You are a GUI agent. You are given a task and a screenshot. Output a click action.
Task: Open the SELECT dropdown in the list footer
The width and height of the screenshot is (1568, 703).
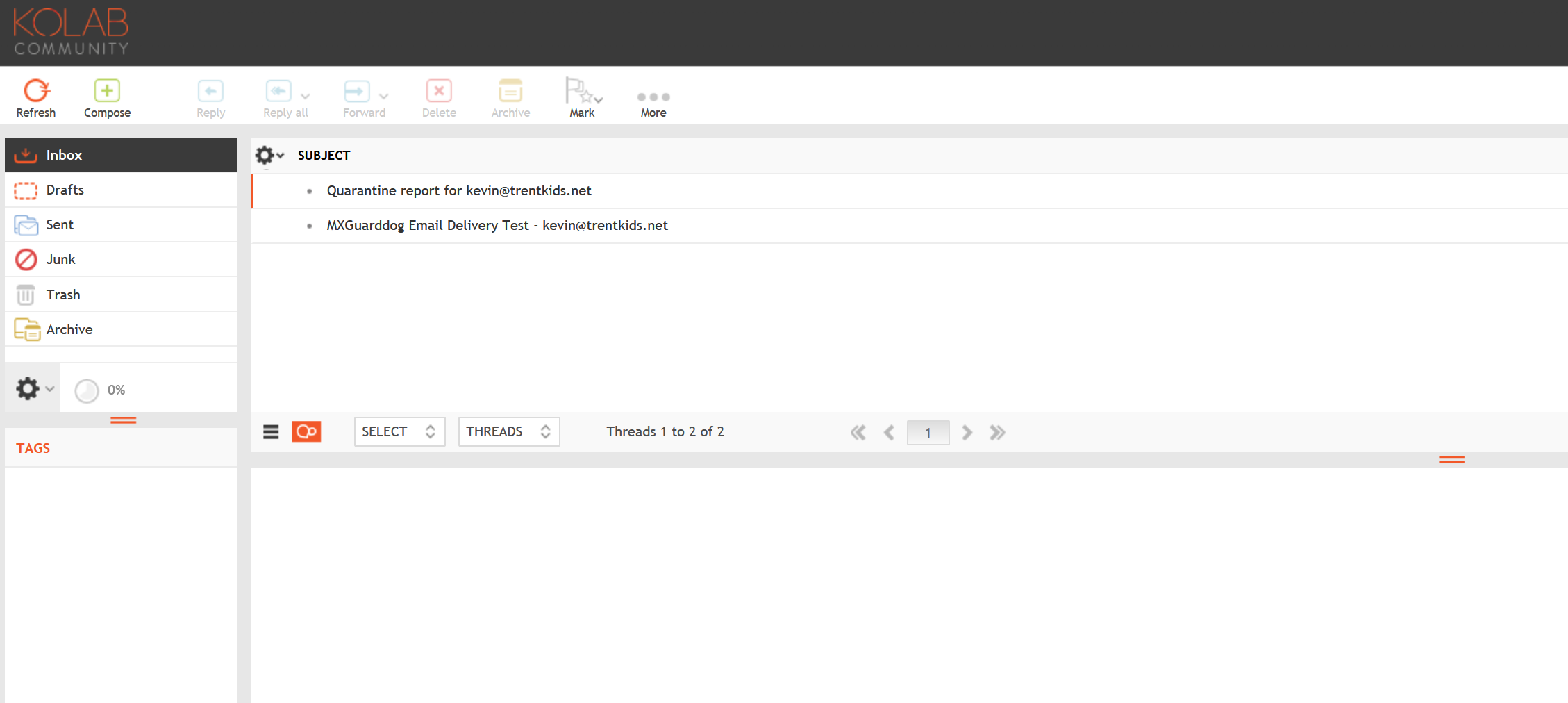(x=399, y=431)
